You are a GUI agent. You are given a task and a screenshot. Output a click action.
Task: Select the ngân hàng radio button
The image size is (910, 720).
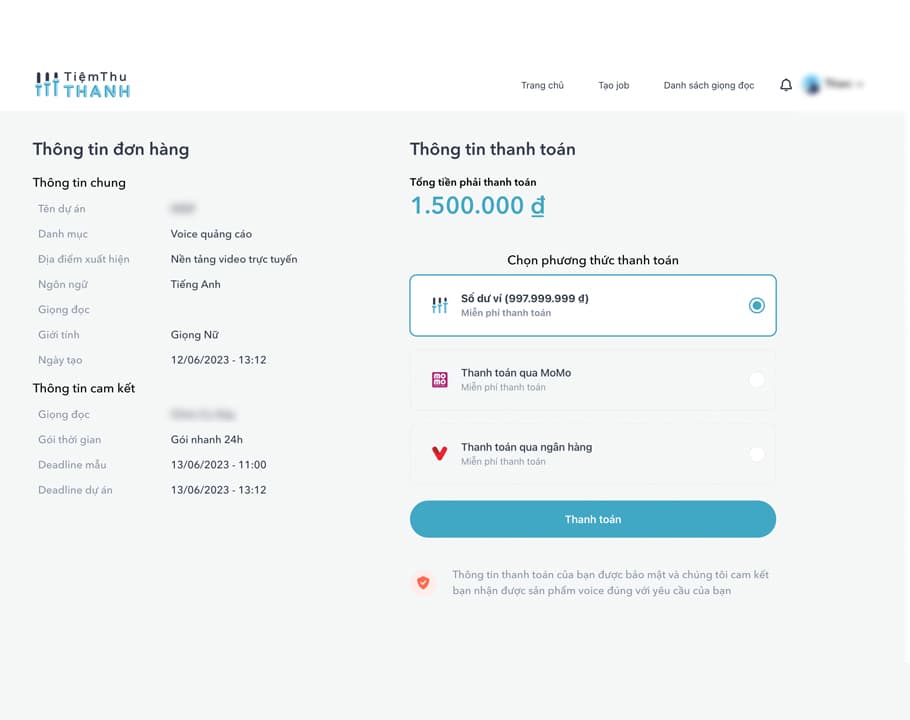click(x=756, y=454)
